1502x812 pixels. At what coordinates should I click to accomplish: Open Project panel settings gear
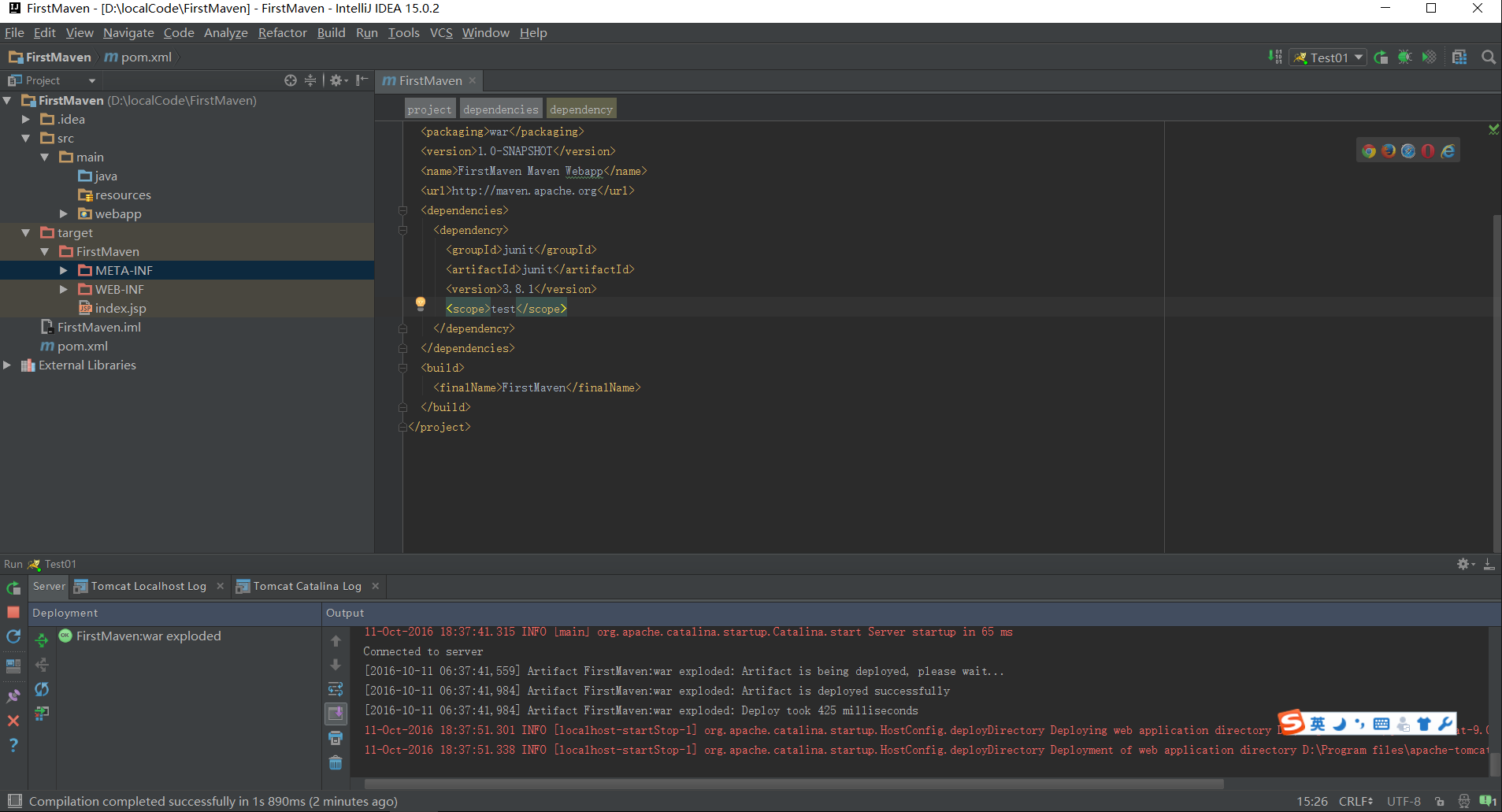(338, 80)
